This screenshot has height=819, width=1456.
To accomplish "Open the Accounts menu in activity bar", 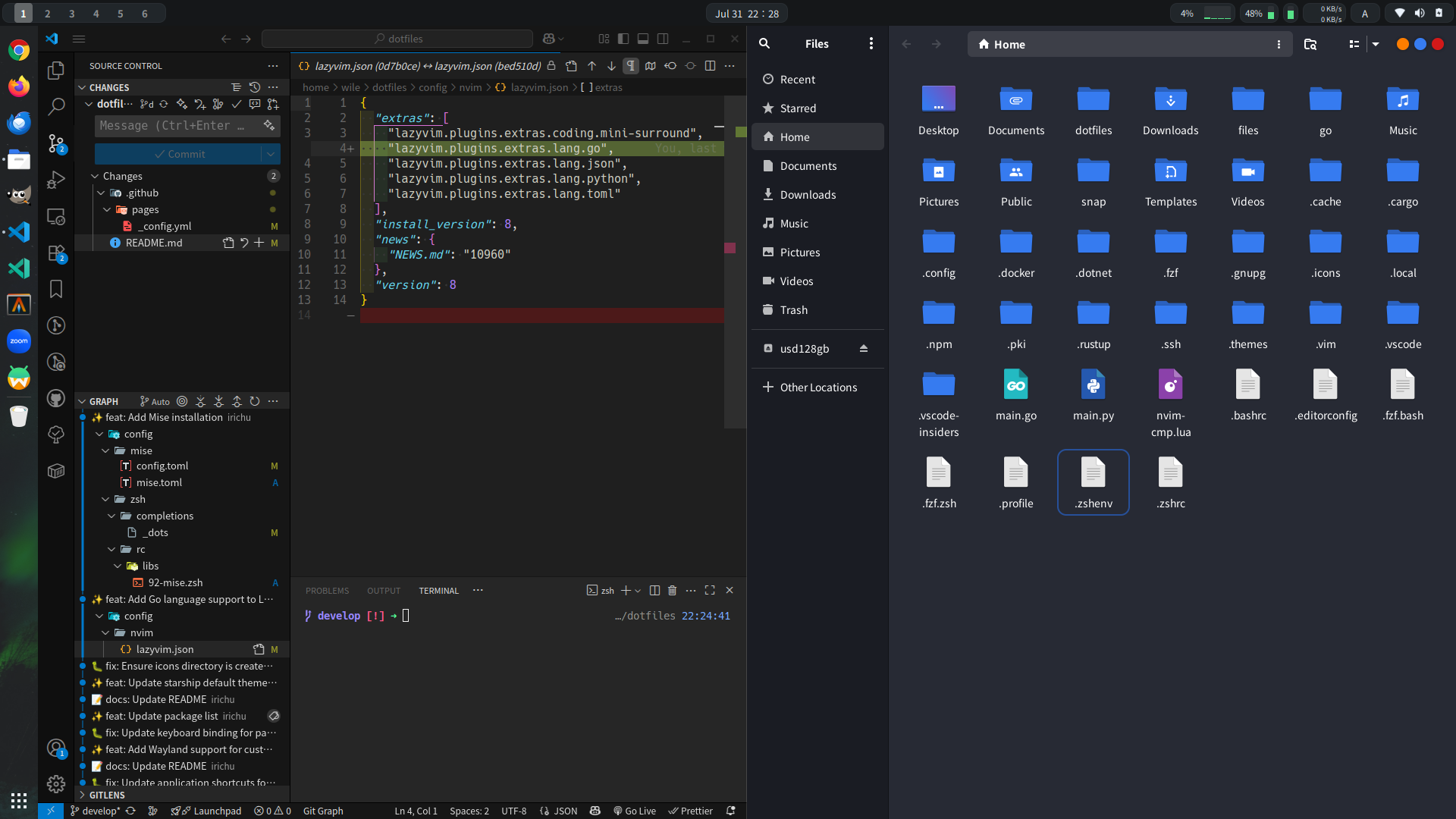I will [56, 748].
